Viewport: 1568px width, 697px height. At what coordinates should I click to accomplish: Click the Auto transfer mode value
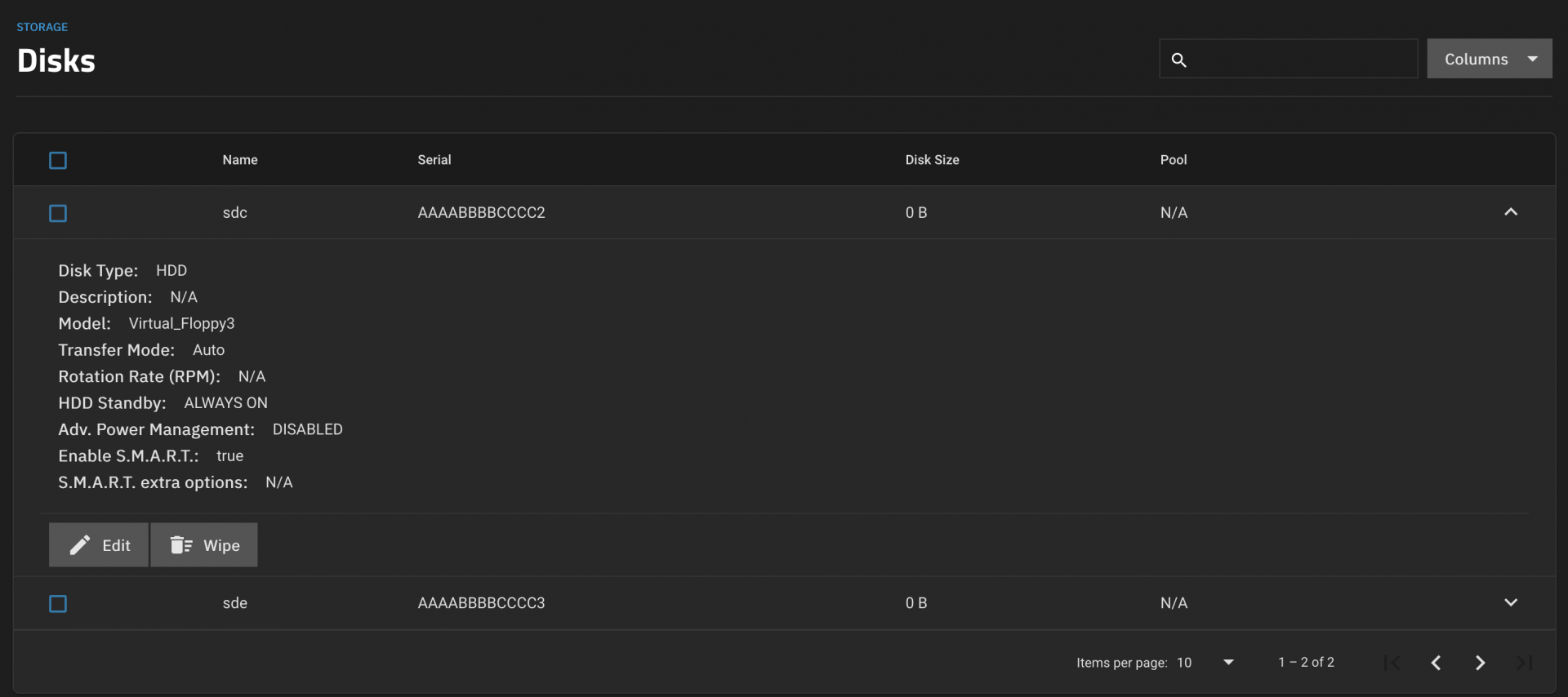coord(208,350)
